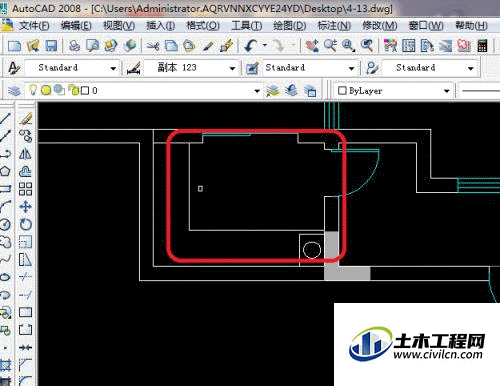The image size is (500, 386).
Task: Open the Layer States Manager icon
Action: pos(310,90)
